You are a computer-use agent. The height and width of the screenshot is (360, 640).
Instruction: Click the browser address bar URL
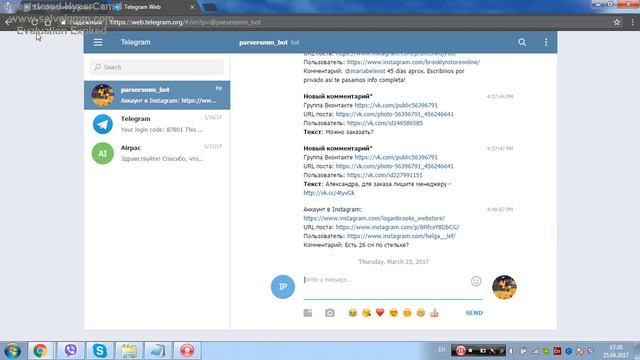[x=185, y=22]
